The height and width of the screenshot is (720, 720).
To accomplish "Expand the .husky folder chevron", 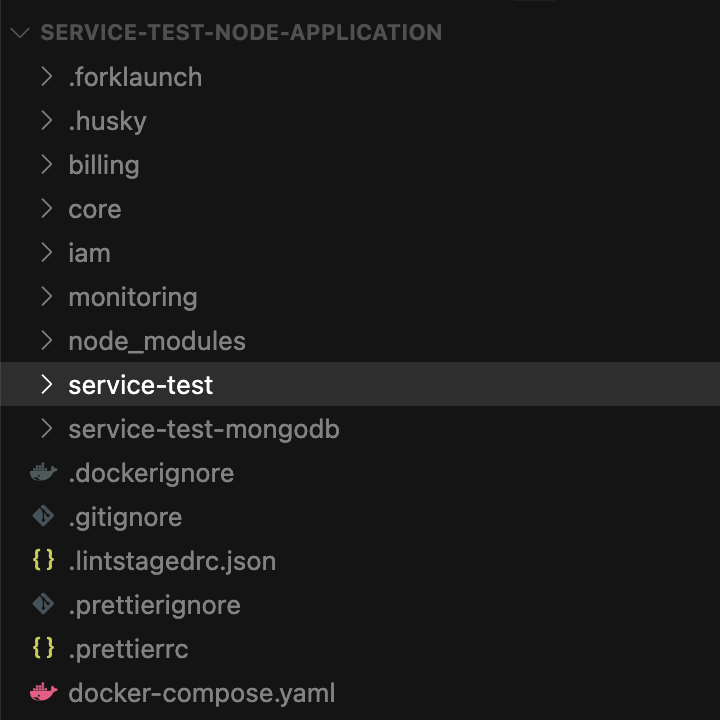I will point(46,121).
